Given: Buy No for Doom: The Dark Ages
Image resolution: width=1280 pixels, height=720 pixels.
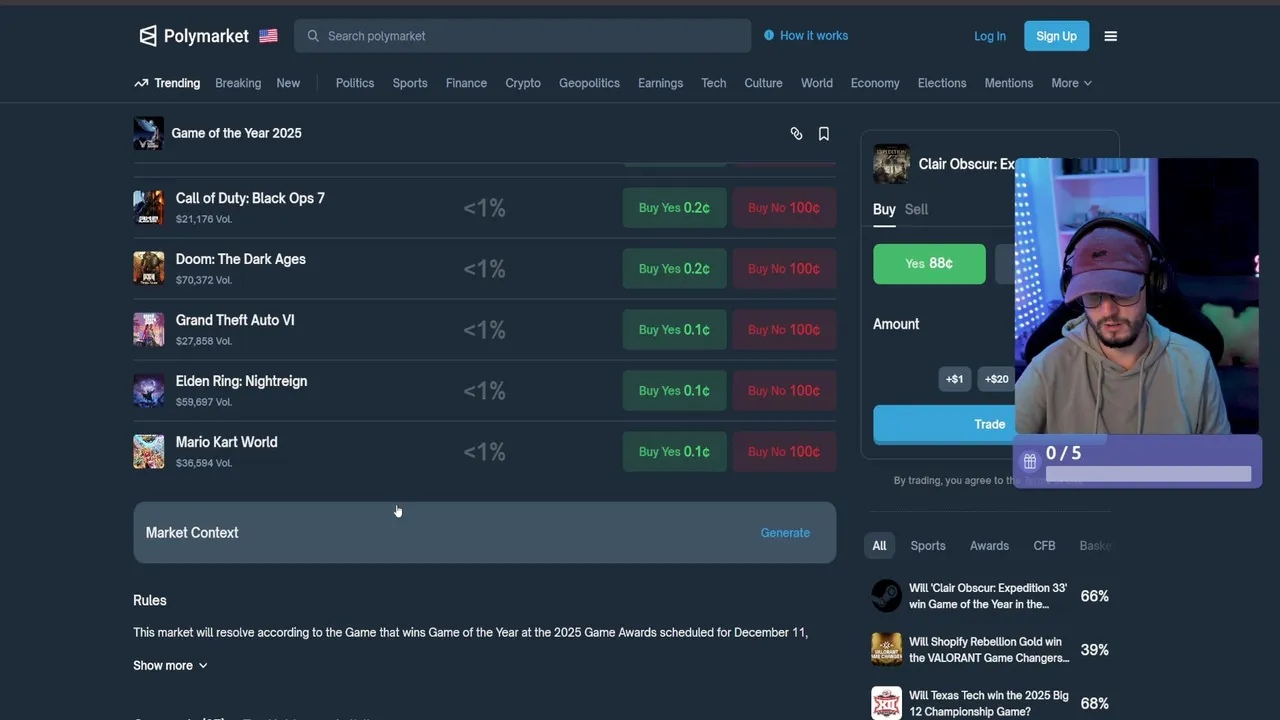Looking at the screenshot, I should pos(784,269).
